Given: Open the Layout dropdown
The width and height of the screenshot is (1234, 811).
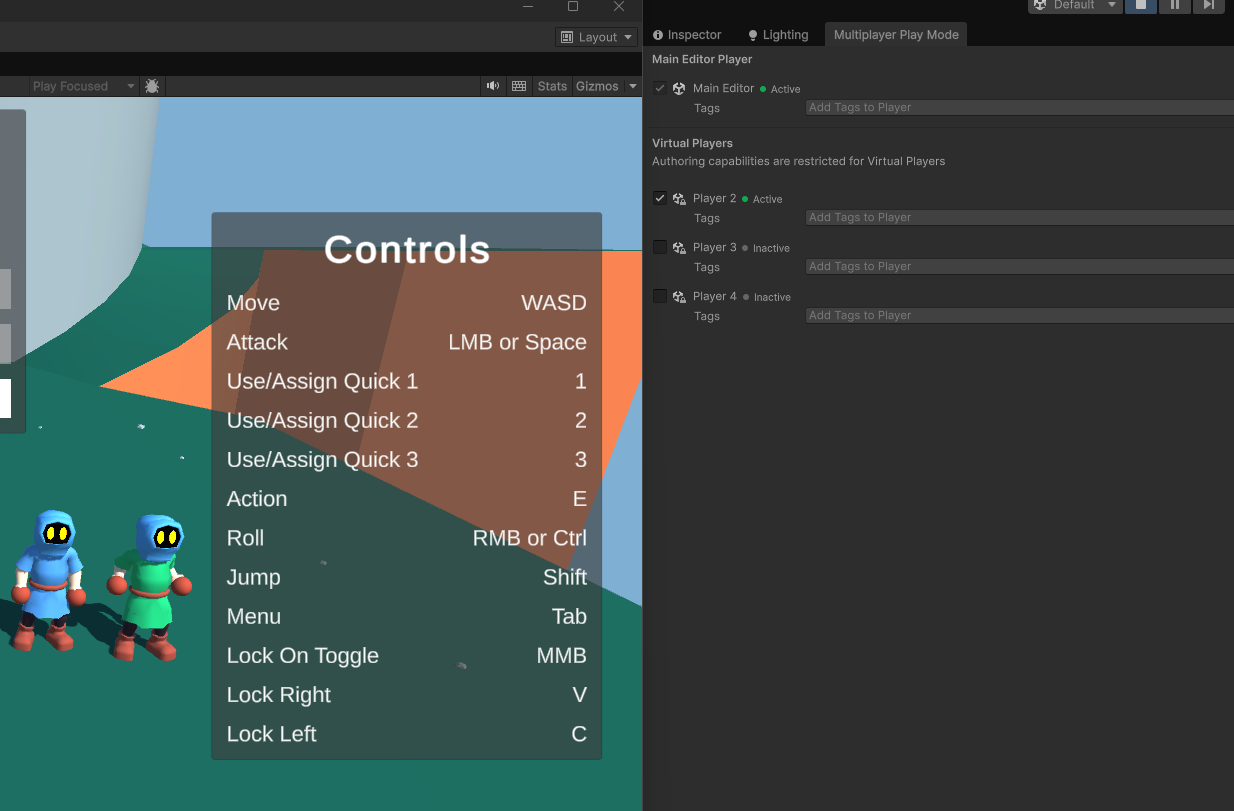Looking at the screenshot, I should coord(596,37).
